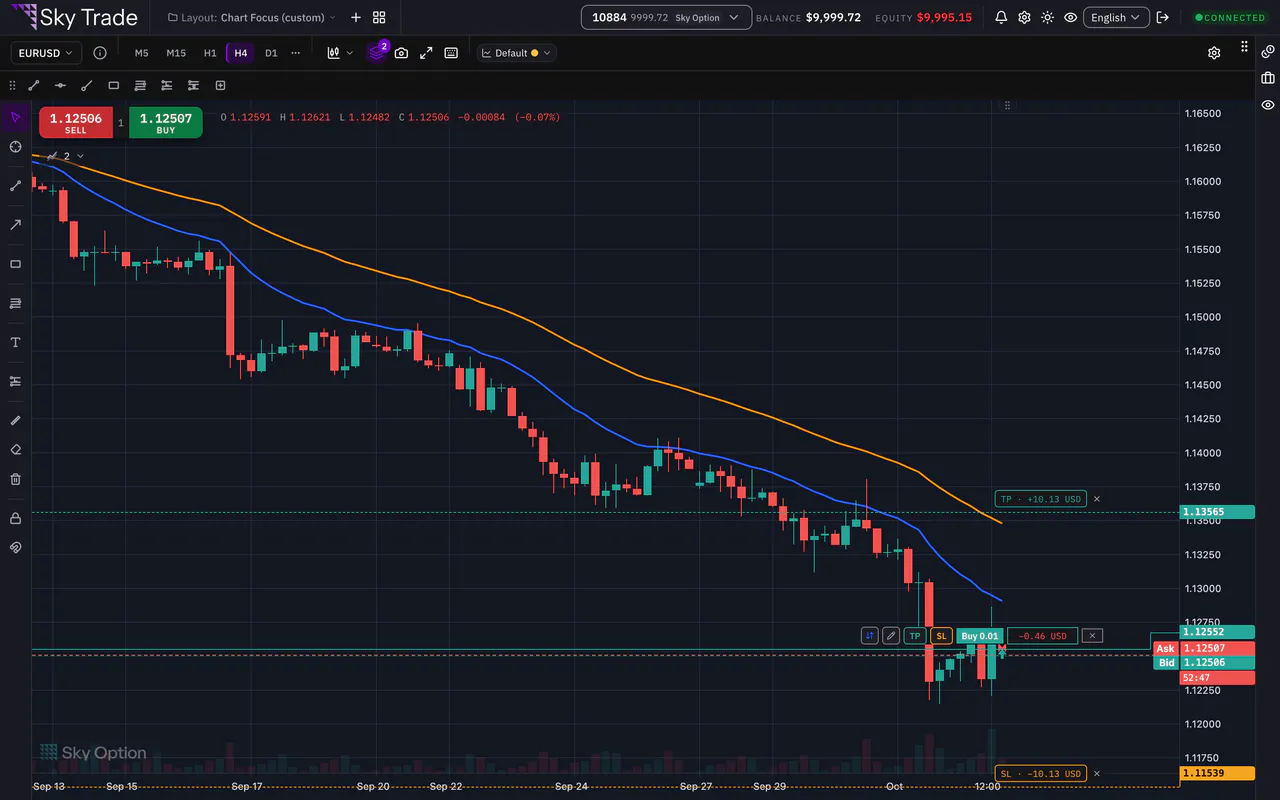The width and height of the screenshot is (1280, 800).
Task: Open chart settings gear in chart toolbar
Action: tap(1214, 53)
